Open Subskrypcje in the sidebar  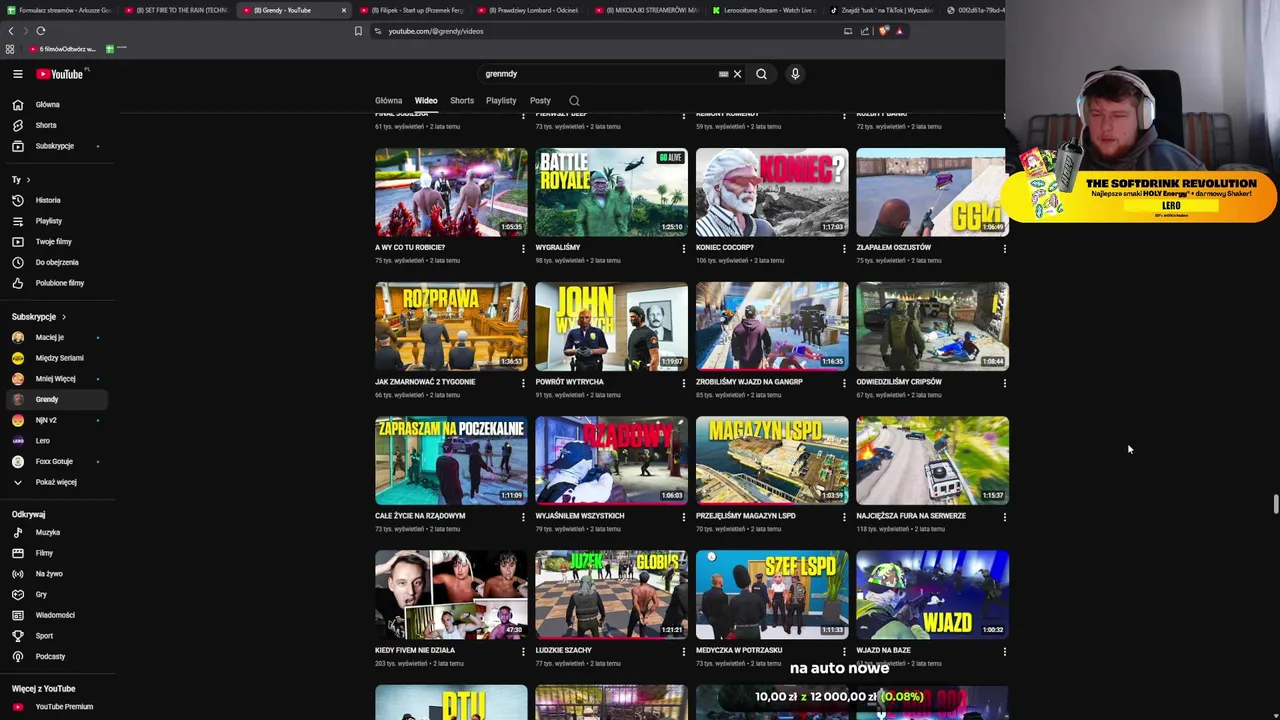(54, 146)
